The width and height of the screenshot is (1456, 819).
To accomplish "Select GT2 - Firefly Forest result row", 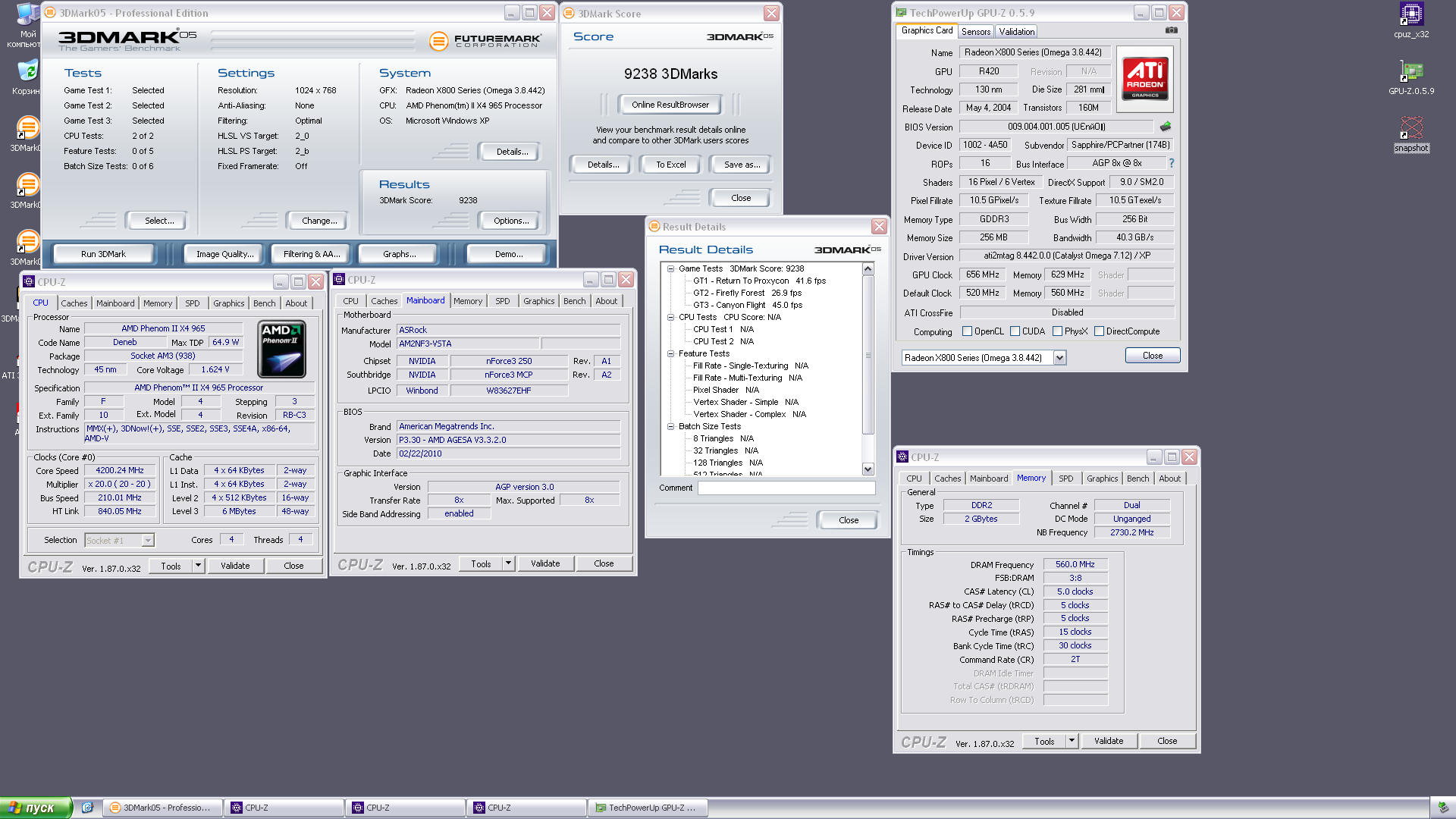I will pos(747,293).
